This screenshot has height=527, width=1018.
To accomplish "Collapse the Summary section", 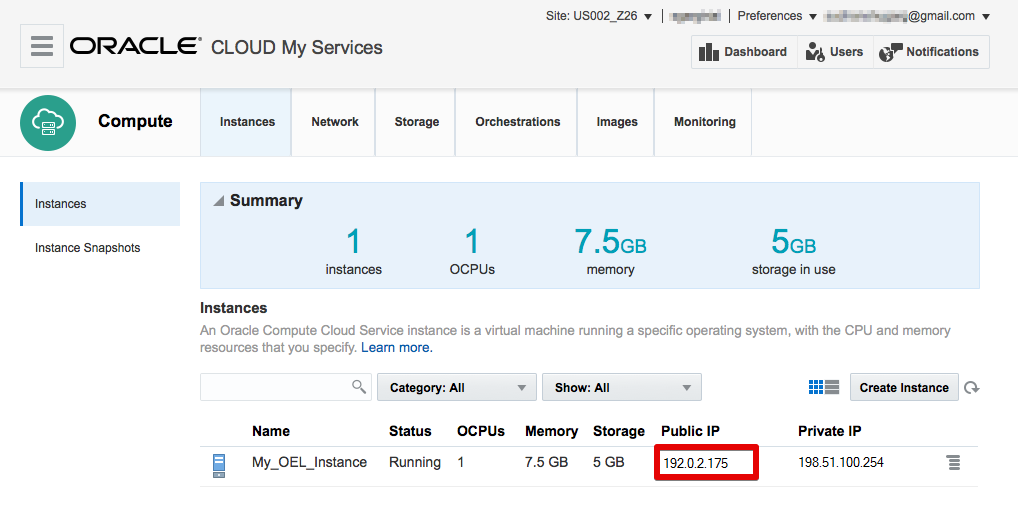I will (x=218, y=201).
